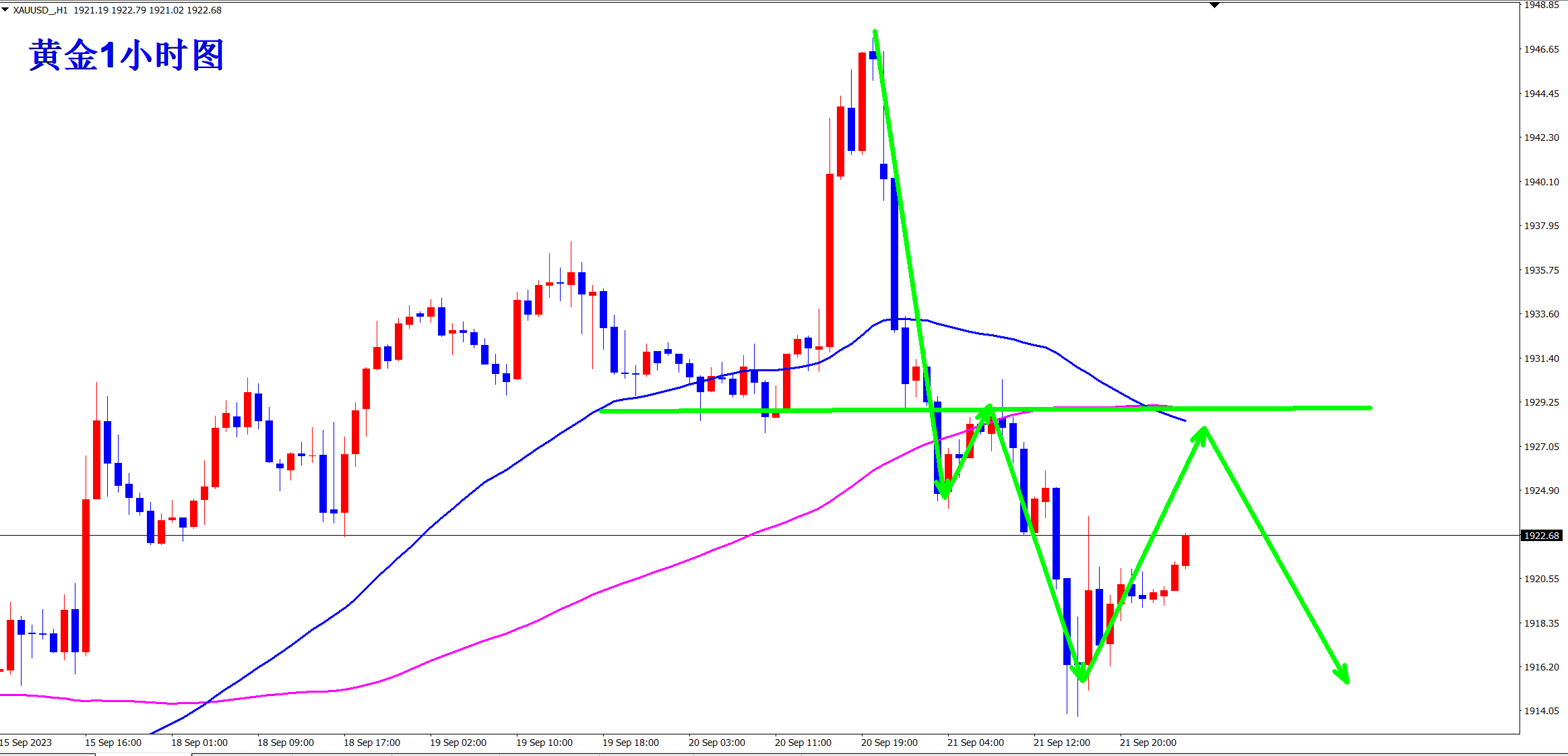Click the 1914.05 price scale label
The image size is (1568, 756).
[x=1542, y=711]
